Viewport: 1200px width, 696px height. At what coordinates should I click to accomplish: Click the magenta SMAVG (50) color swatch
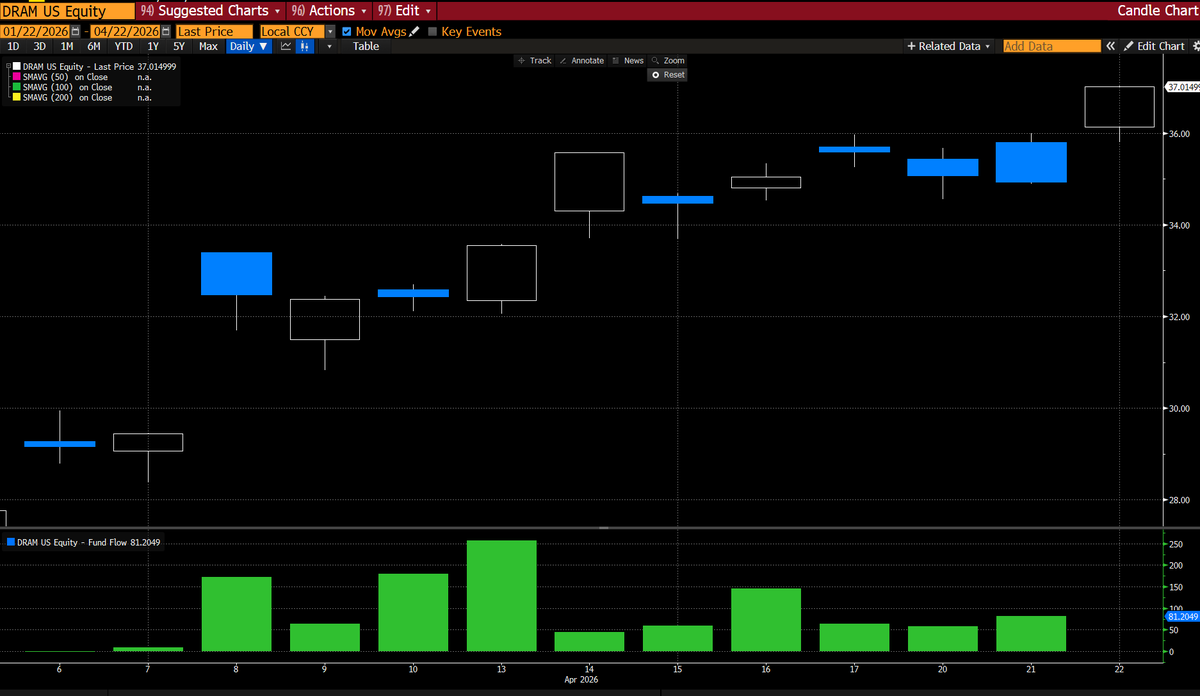(x=17, y=77)
